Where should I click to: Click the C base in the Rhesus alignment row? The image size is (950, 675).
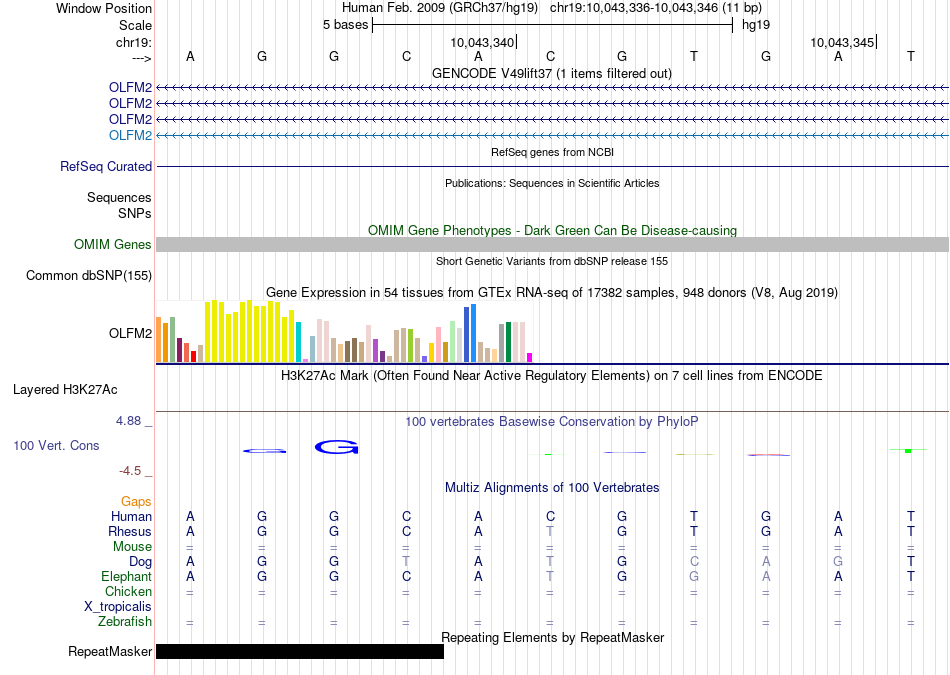407,531
